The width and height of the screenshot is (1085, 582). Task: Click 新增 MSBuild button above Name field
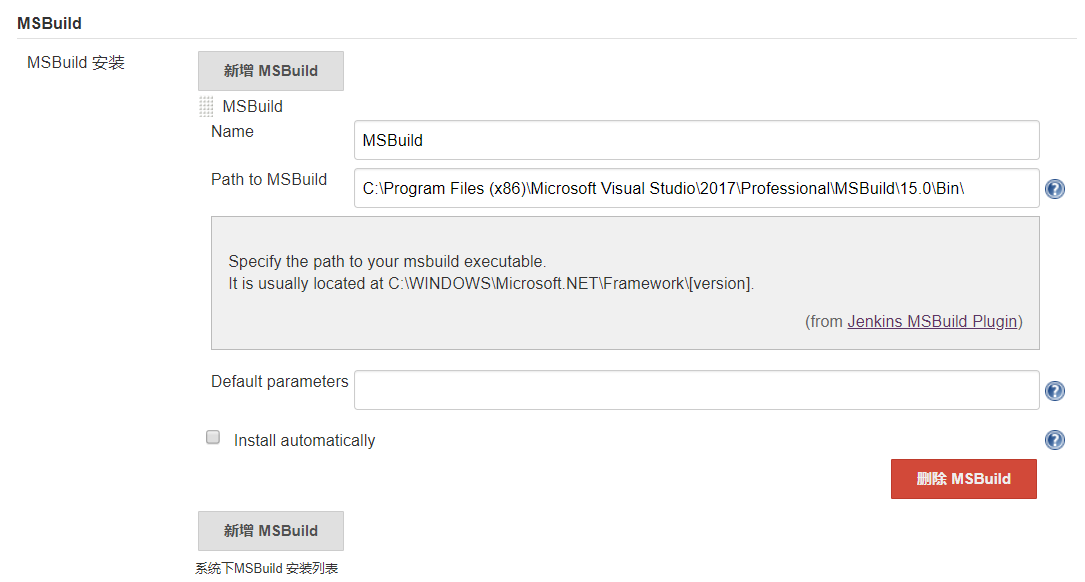271,71
